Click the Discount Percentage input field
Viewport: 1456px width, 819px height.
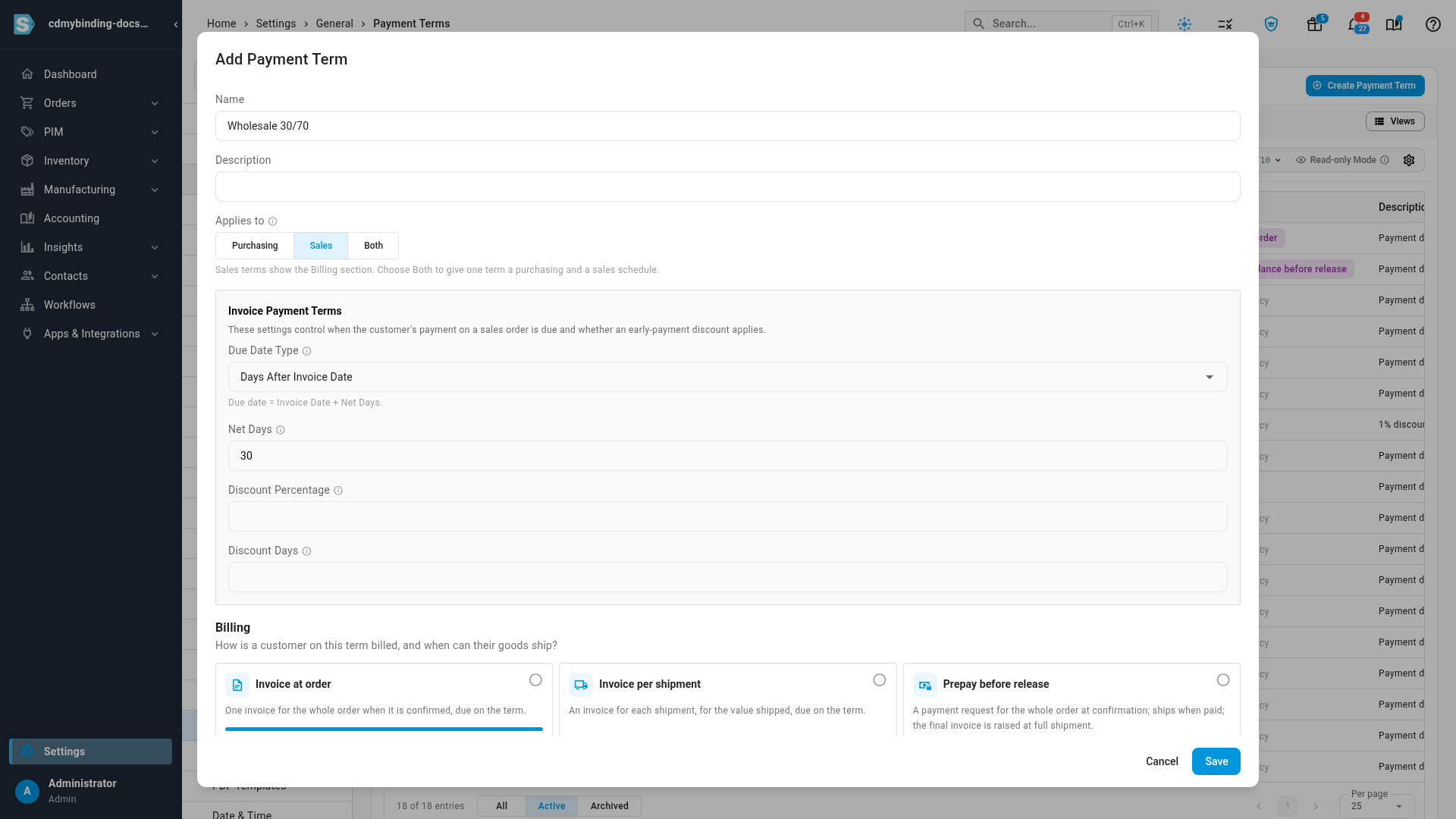coord(727,516)
